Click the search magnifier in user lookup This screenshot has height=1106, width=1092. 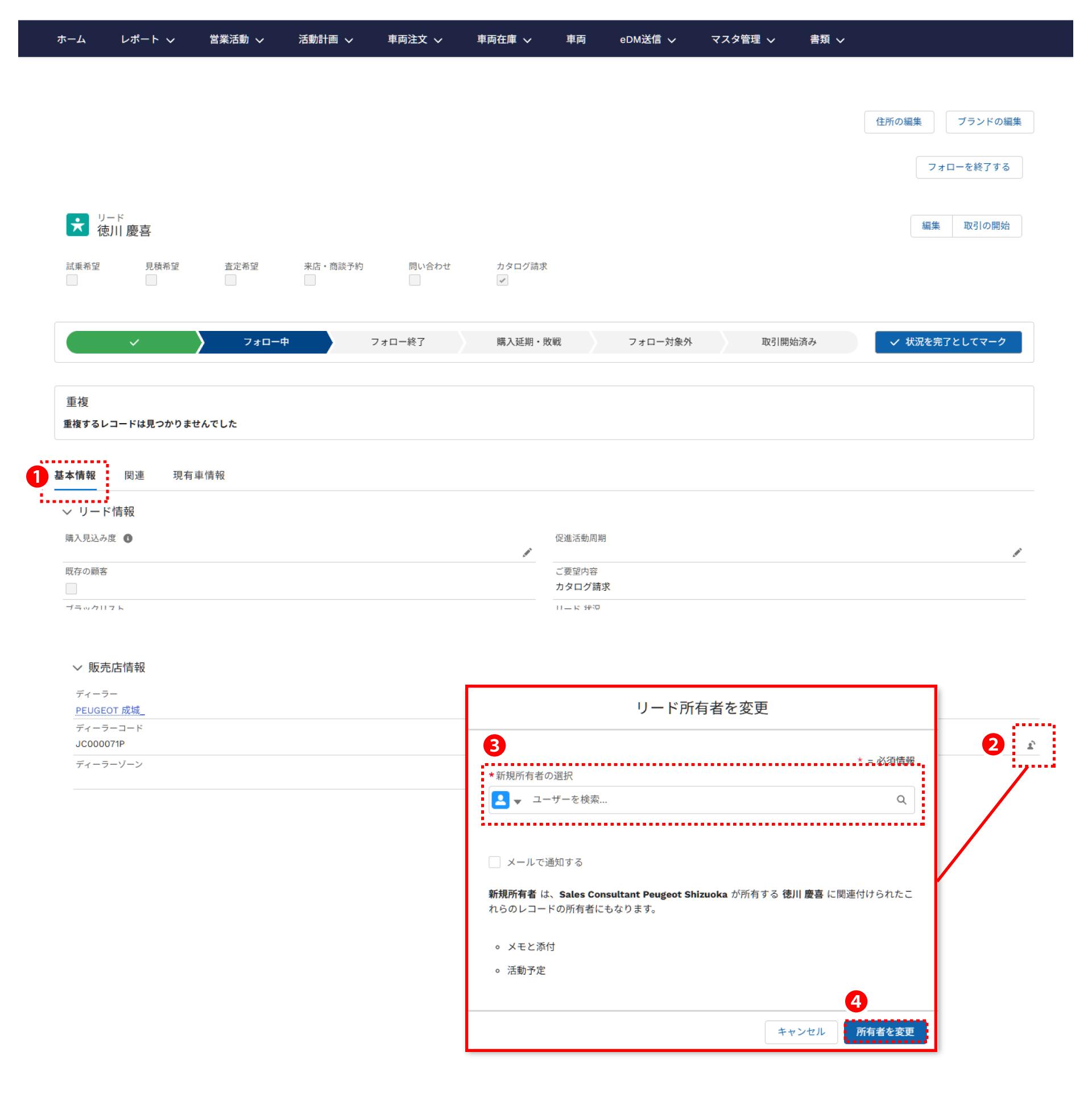[901, 800]
